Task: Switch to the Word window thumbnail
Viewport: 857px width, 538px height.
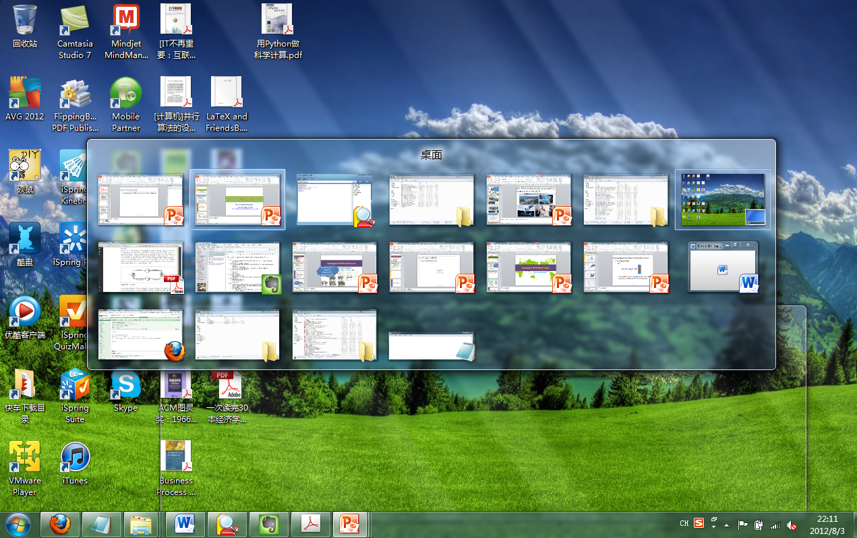Action: [x=722, y=268]
